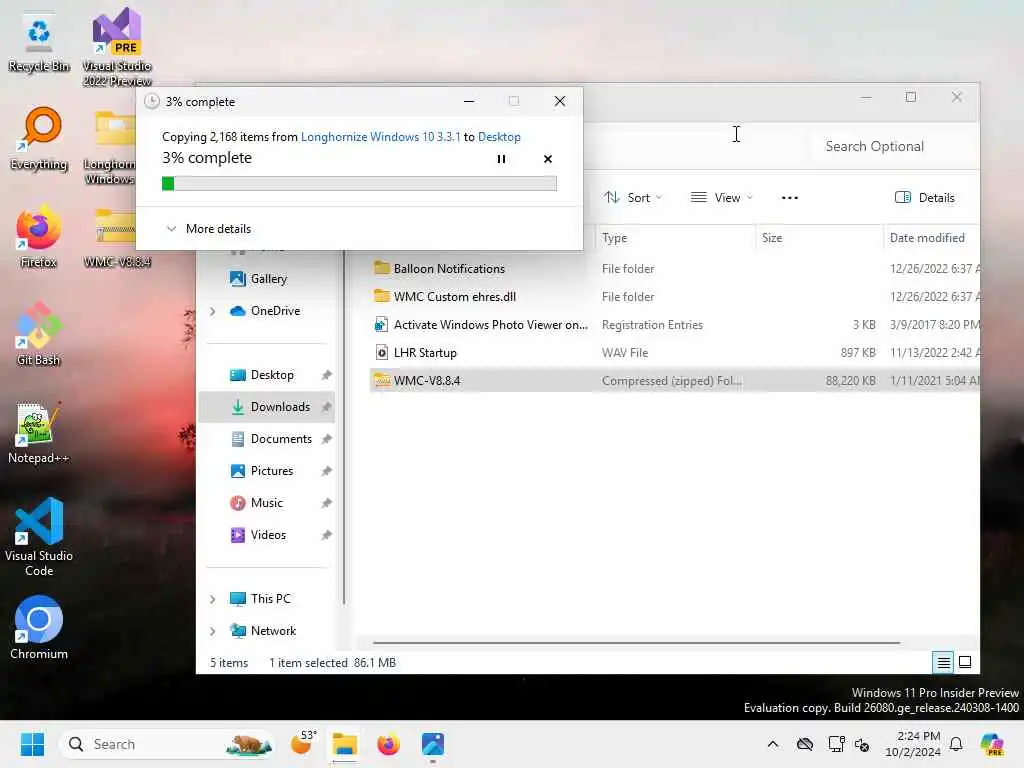The width and height of the screenshot is (1024, 768).
Task: Open the 2:24 PM clock and calendar
Action: 913,744
